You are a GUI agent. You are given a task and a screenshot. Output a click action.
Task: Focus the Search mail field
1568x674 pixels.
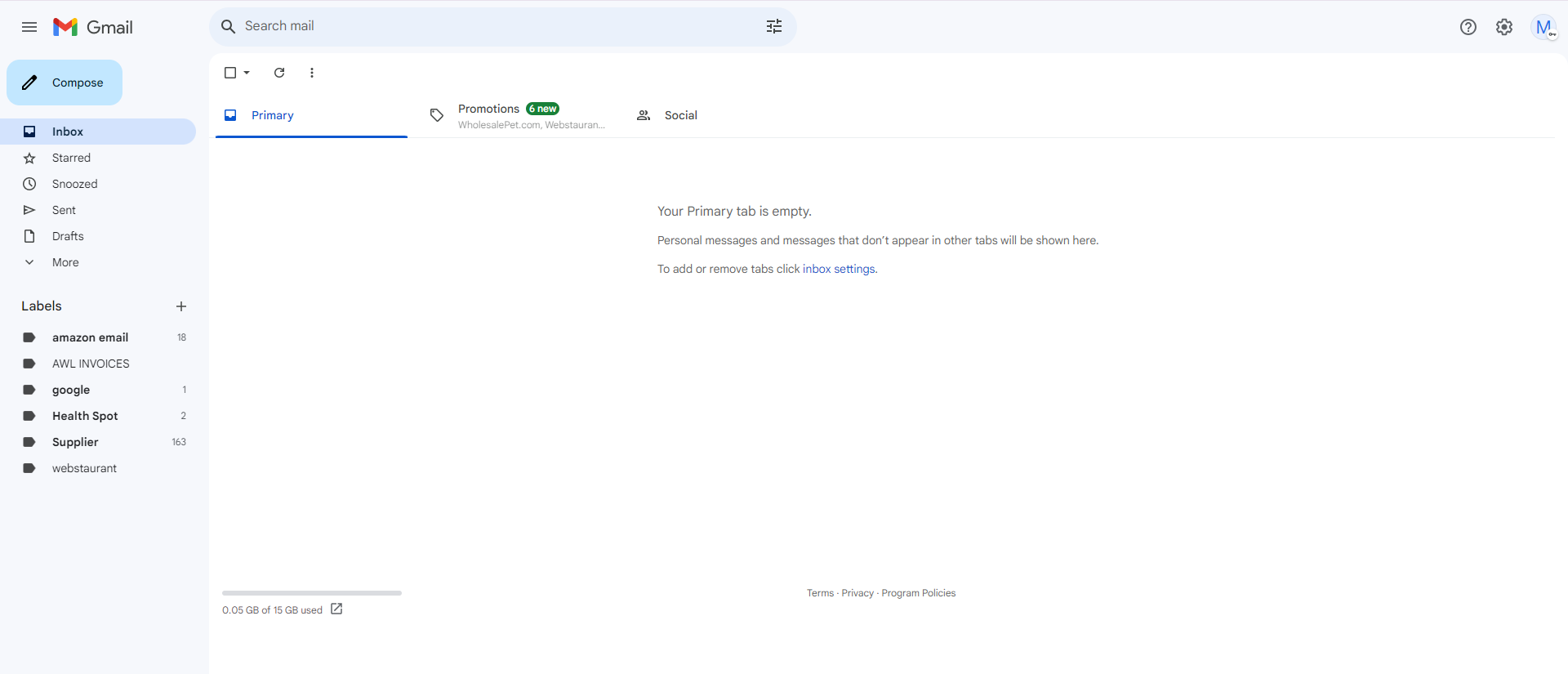click(502, 26)
